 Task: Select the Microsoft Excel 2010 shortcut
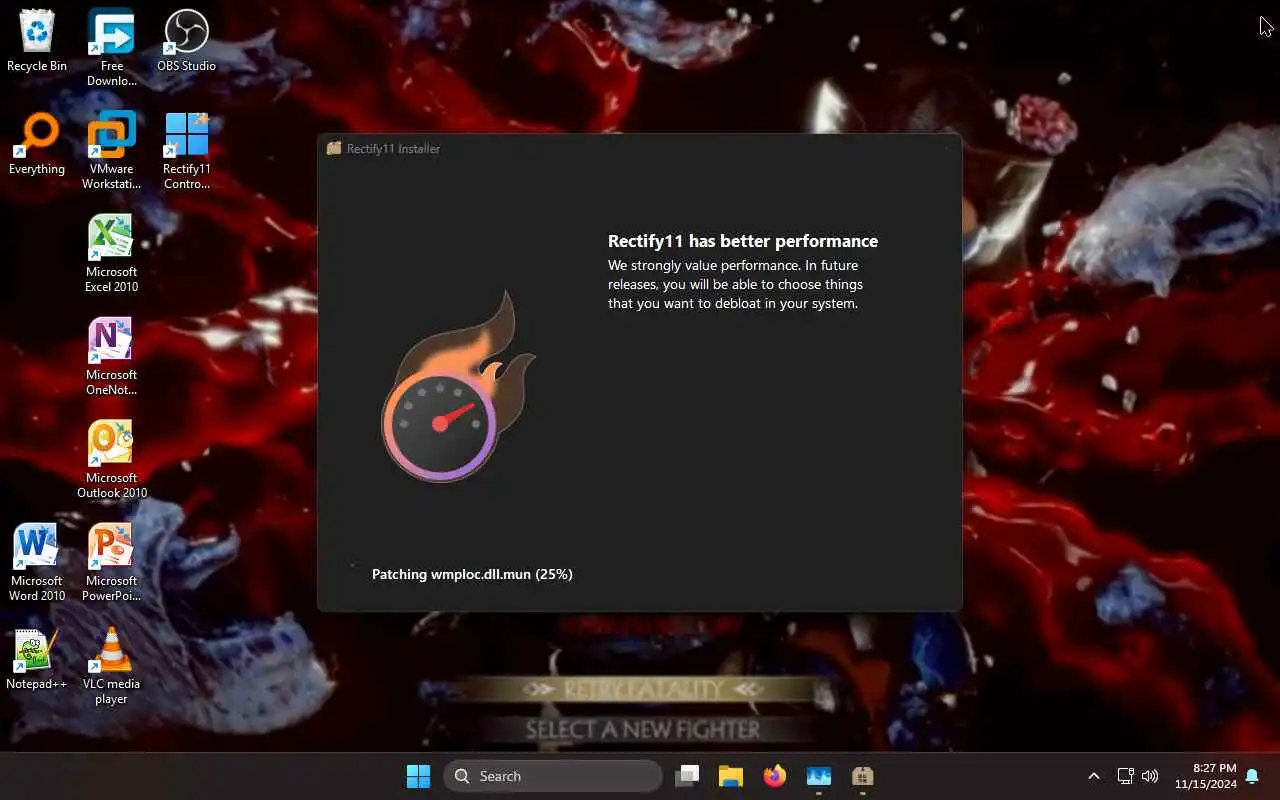tap(111, 254)
